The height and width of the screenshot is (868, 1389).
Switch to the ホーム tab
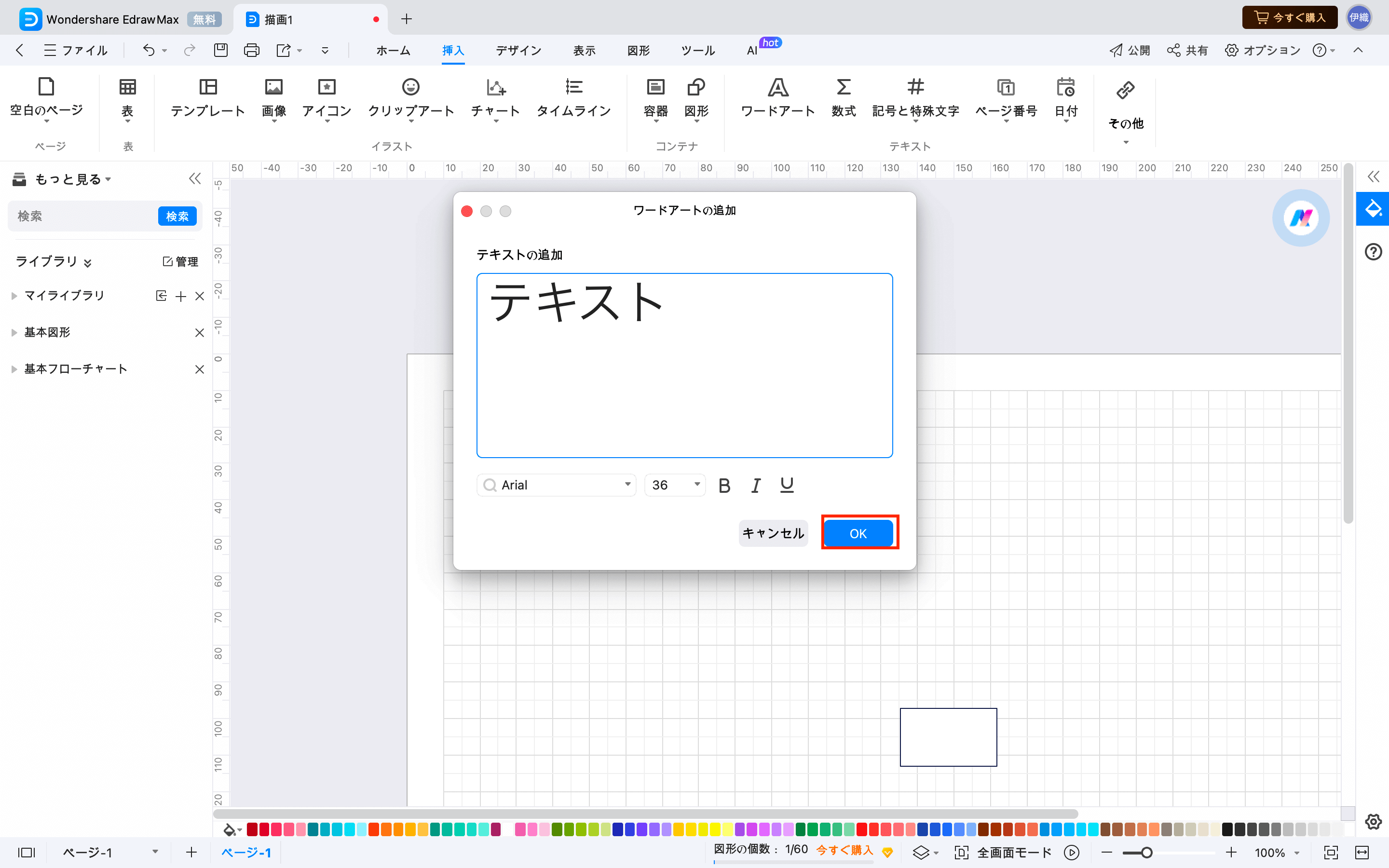[393, 51]
